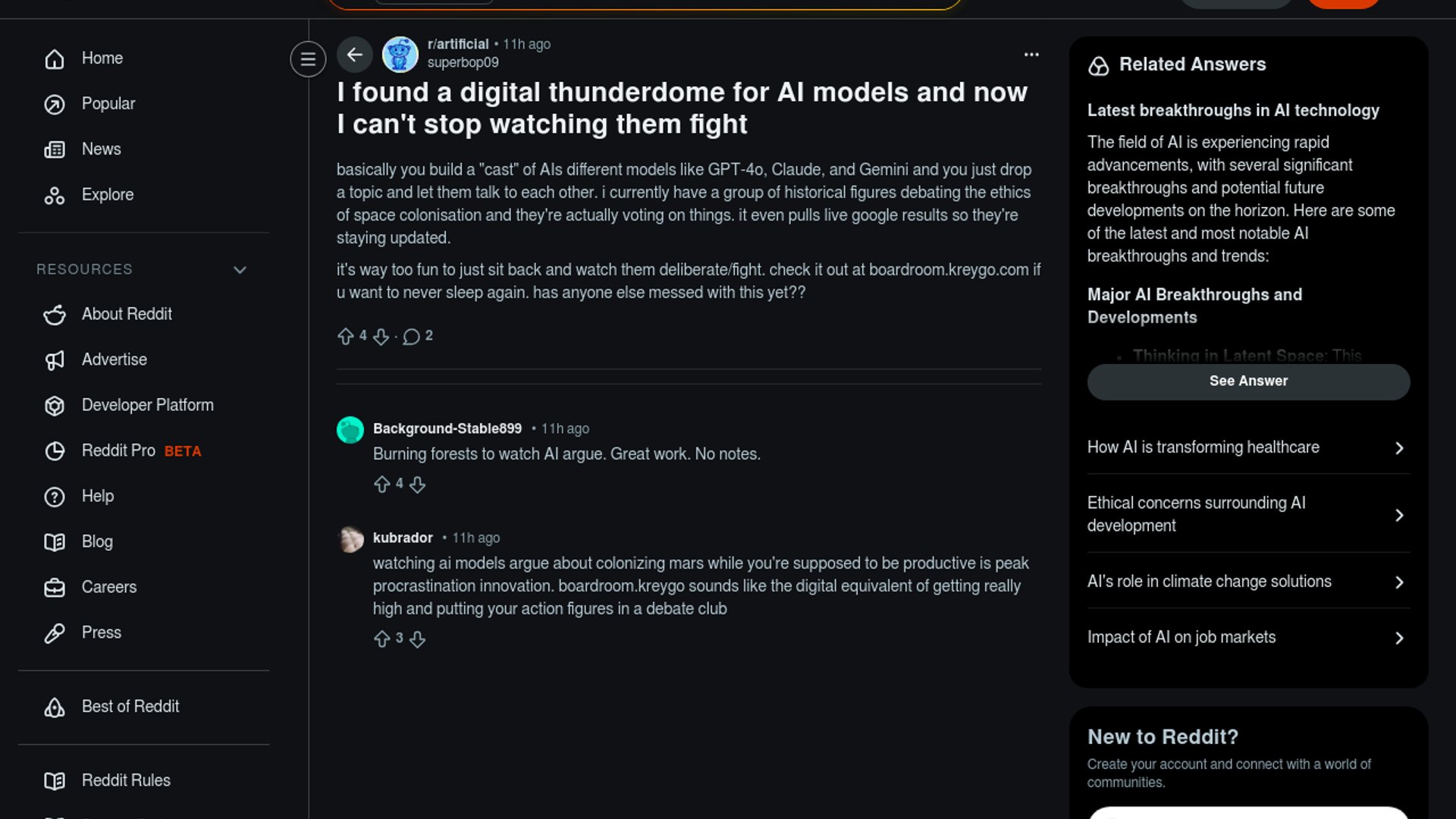This screenshot has height=819, width=1456.
Task: Go to Popular in sidebar
Action: coord(108,104)
